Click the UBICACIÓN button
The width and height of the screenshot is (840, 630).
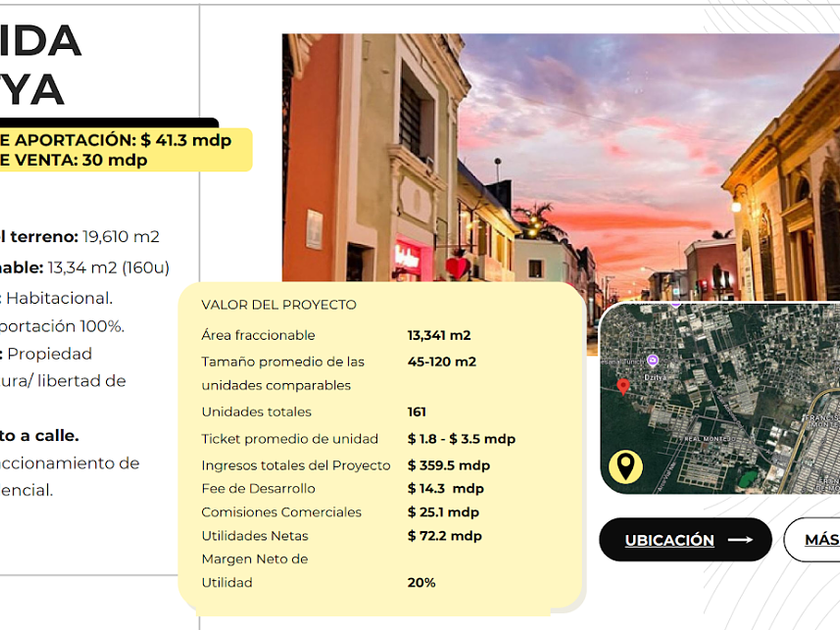[685, 539]
